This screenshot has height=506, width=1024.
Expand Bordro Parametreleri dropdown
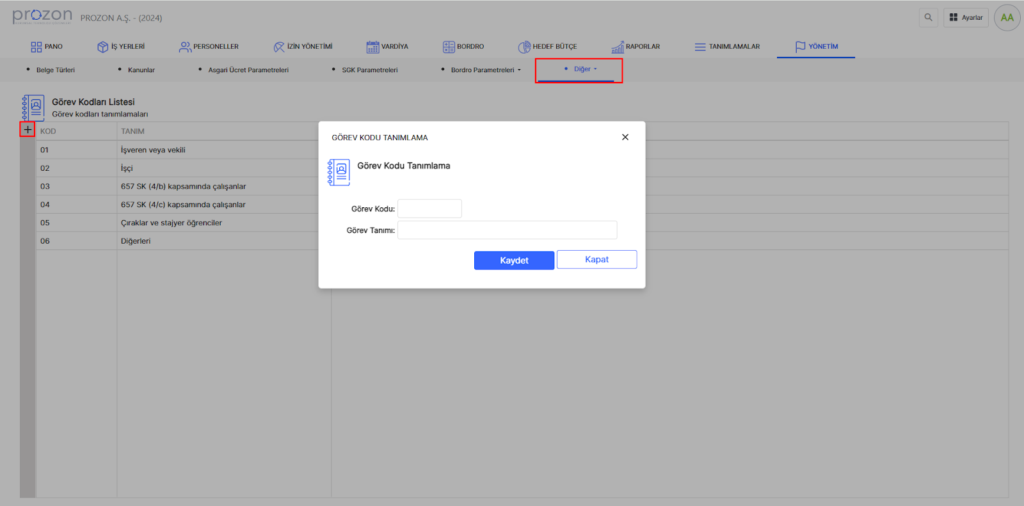click(x=483, y=70)
